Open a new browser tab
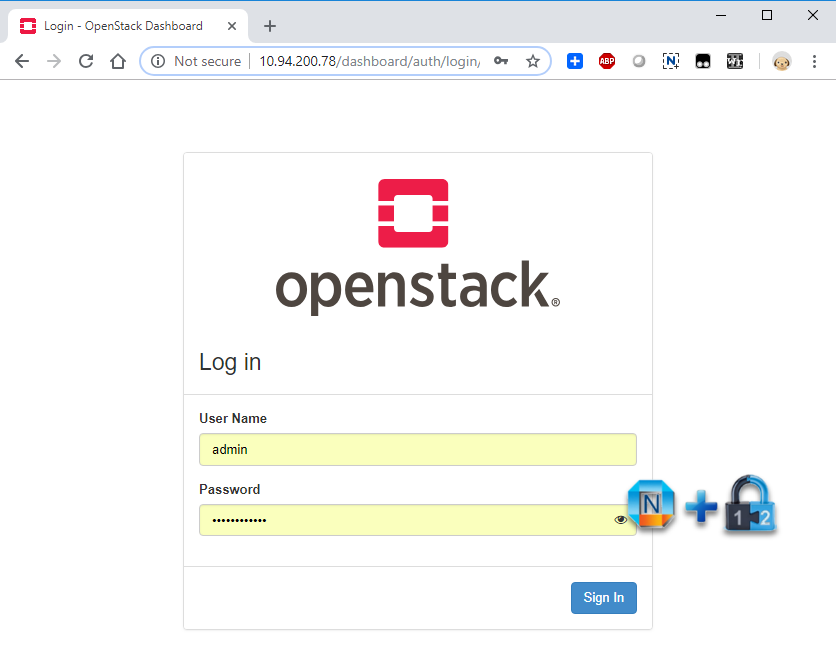836x654 pixels. click(x=270, y=26)
